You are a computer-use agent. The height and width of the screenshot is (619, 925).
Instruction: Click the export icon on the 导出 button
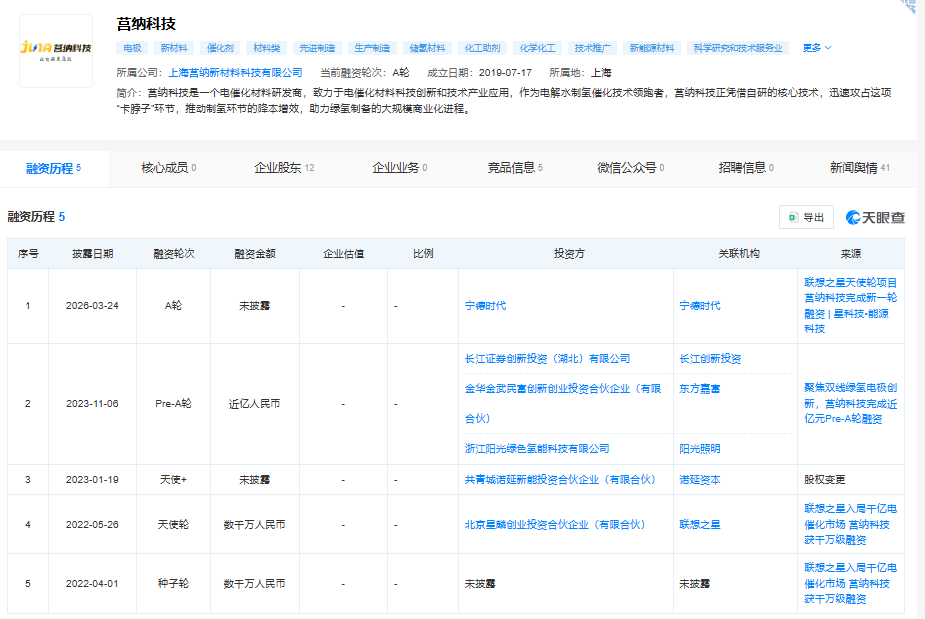793,217
